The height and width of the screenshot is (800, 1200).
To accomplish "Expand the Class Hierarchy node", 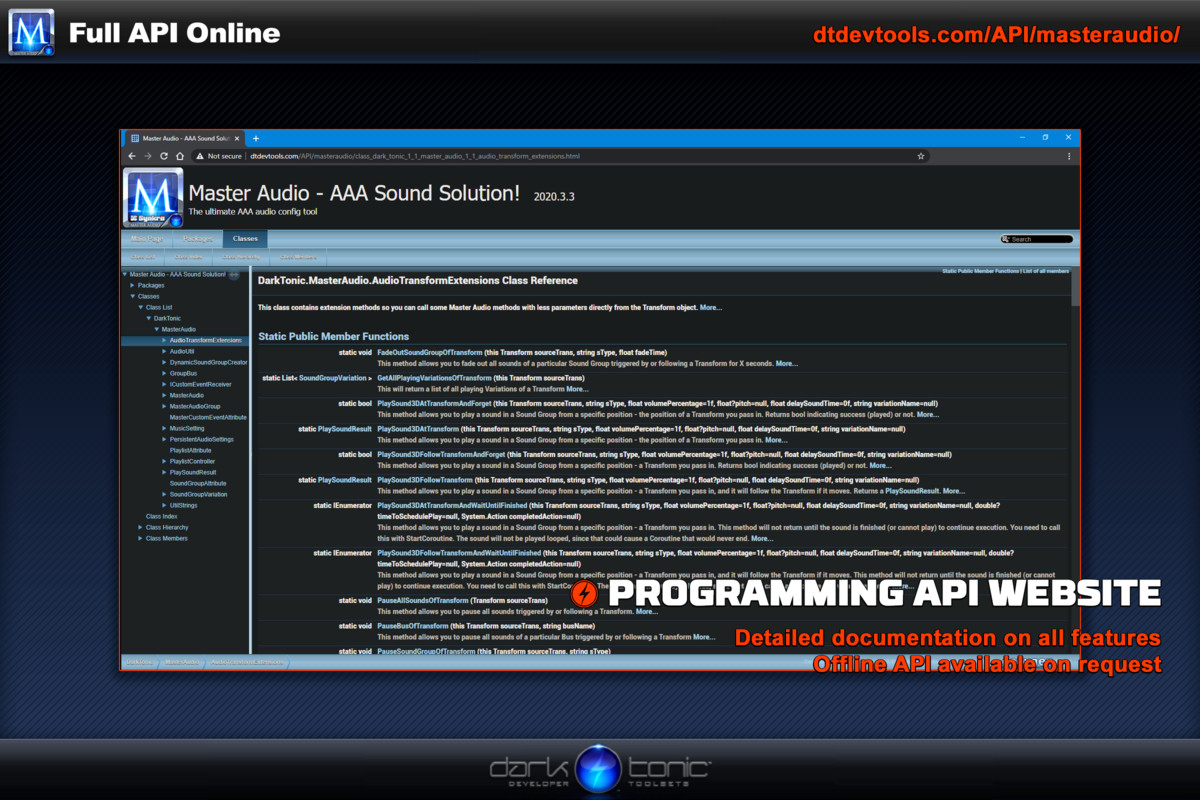I will pyautogui.click(x=140, y=527).
